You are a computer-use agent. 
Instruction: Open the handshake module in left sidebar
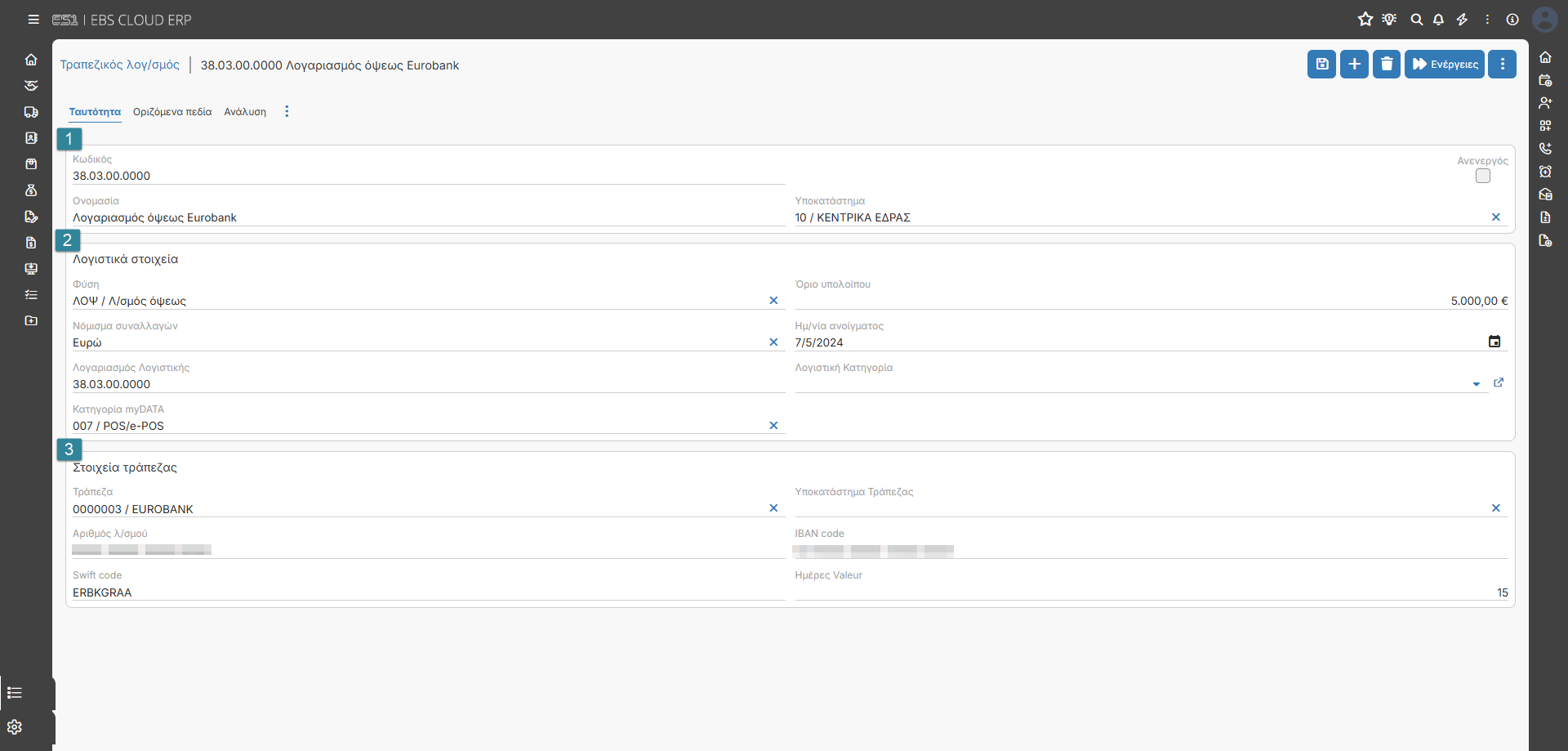pos(31,86)
